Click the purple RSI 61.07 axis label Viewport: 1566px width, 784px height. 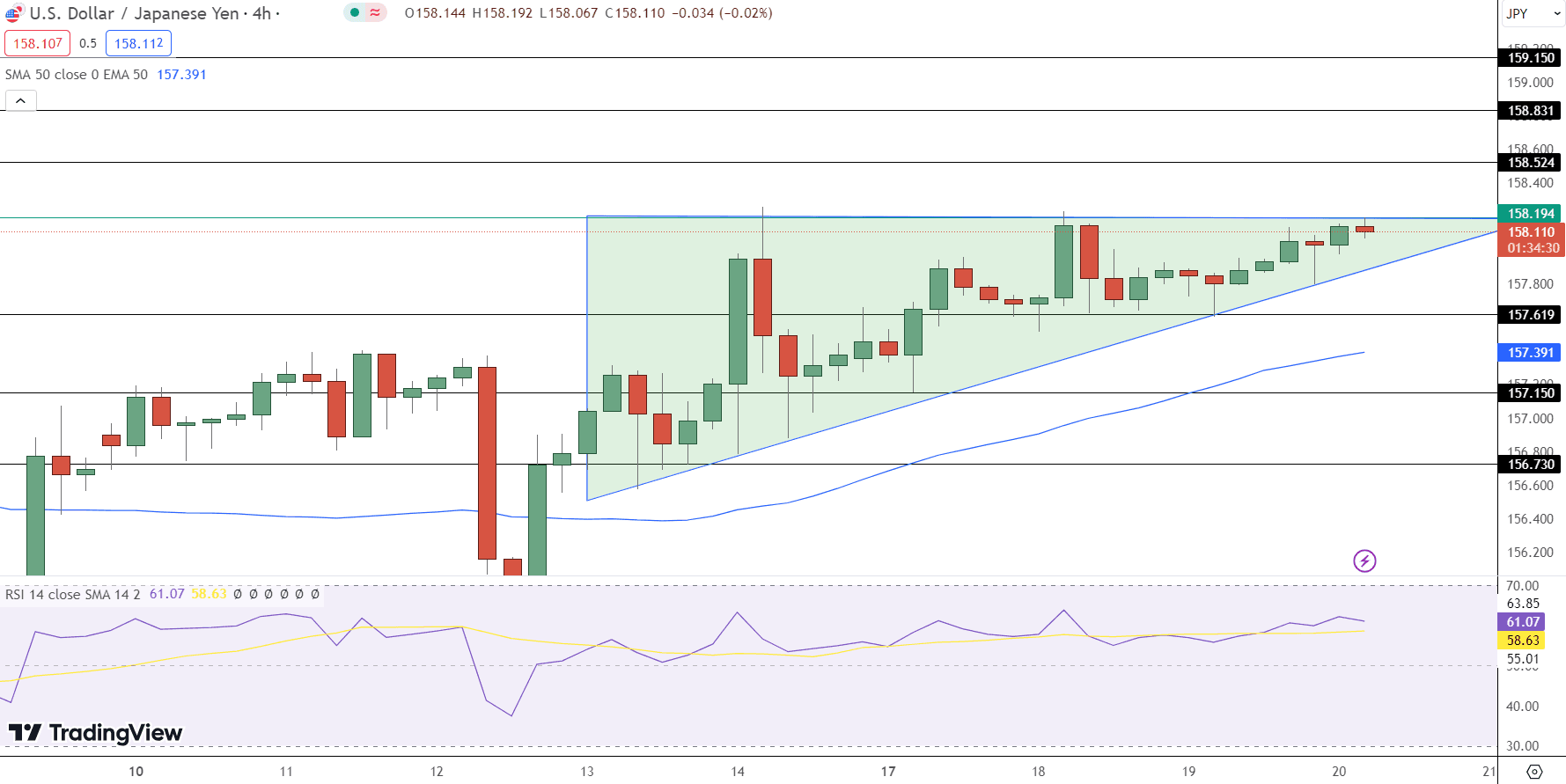(1523, 622)
